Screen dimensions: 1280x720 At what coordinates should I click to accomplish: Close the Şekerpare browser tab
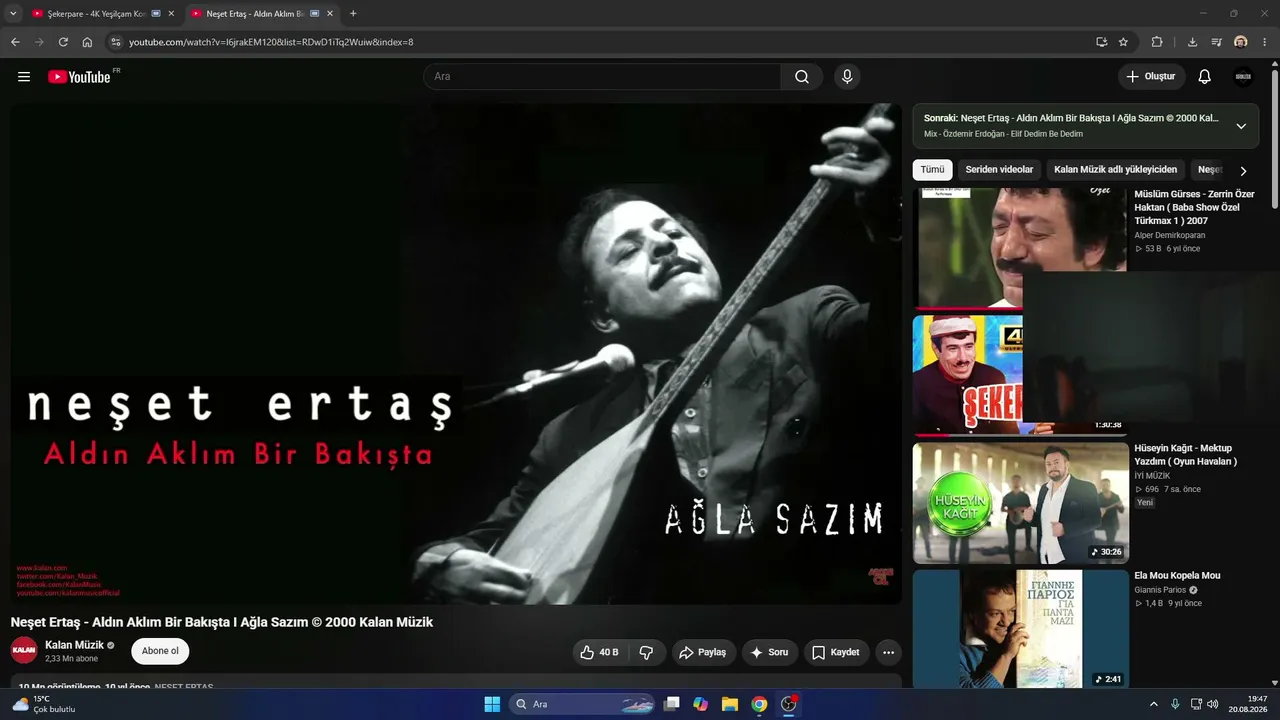(x=171, y=14)
